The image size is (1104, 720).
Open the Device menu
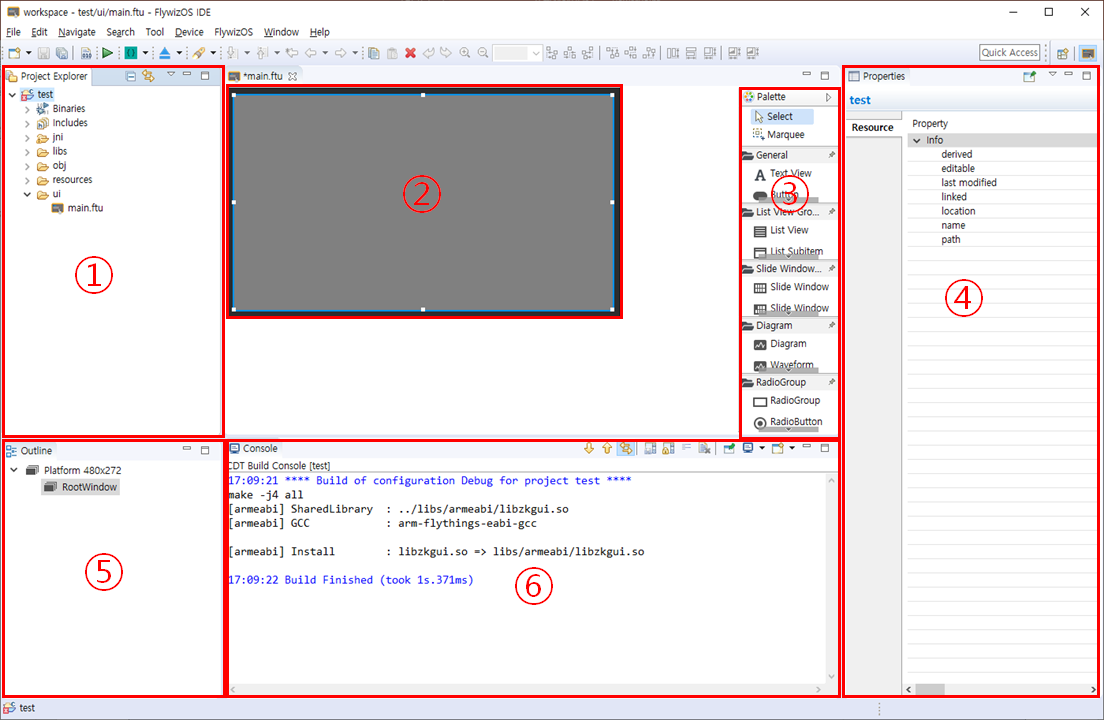click(189, 32)
